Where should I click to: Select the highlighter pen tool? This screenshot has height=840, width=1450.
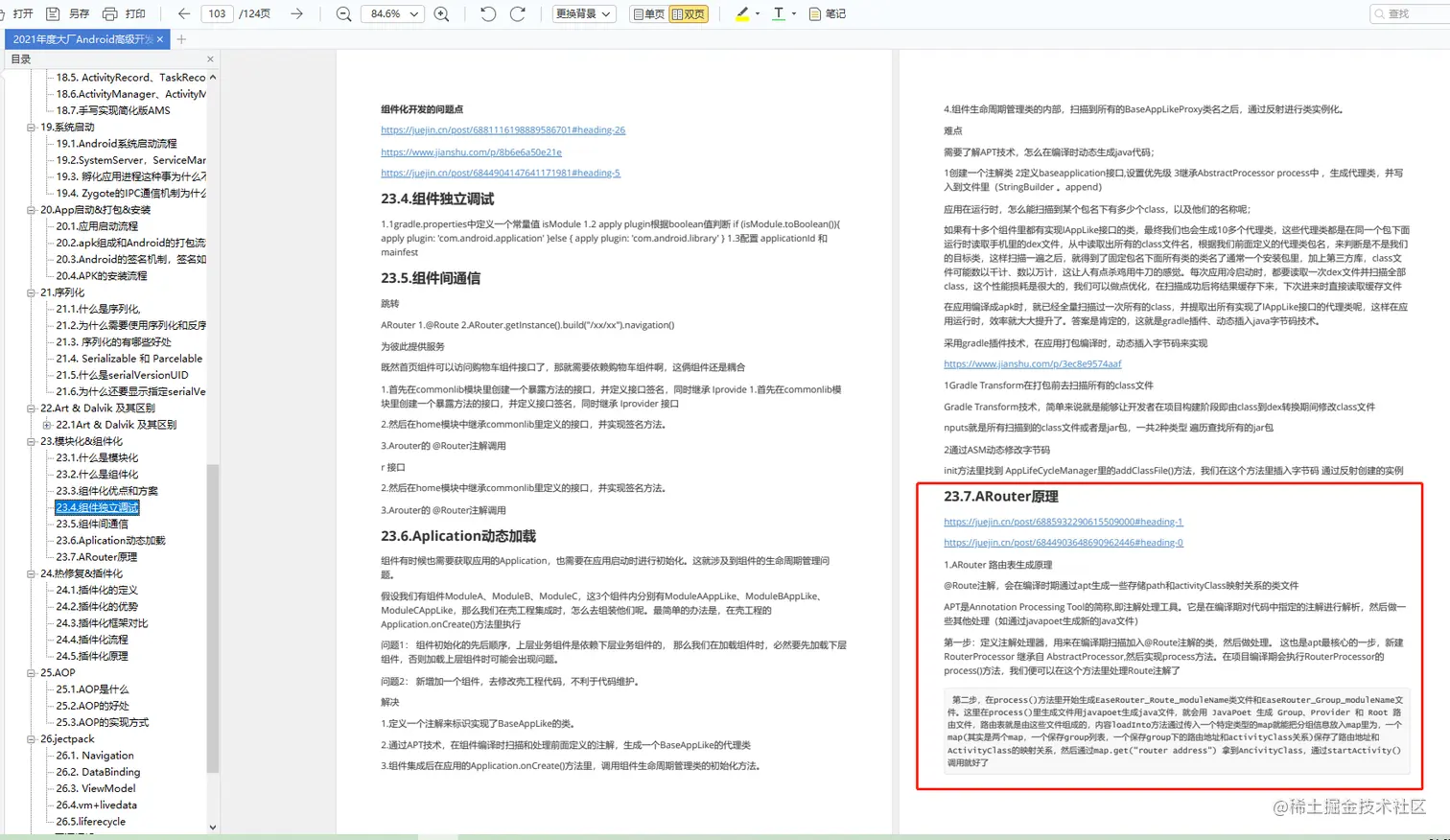741,13
